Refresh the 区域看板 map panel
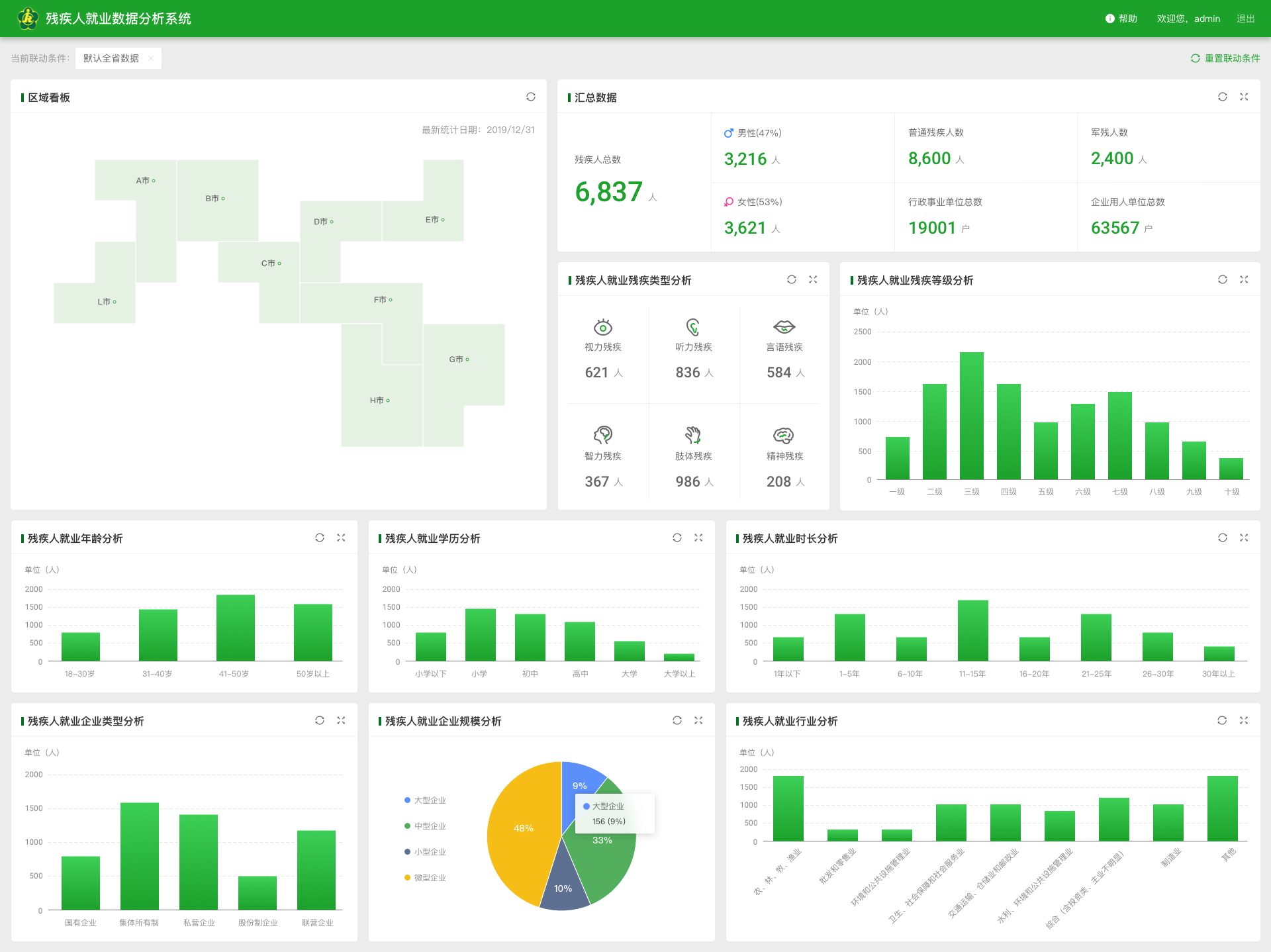1271x952 pixels. [x=531, y=97]
